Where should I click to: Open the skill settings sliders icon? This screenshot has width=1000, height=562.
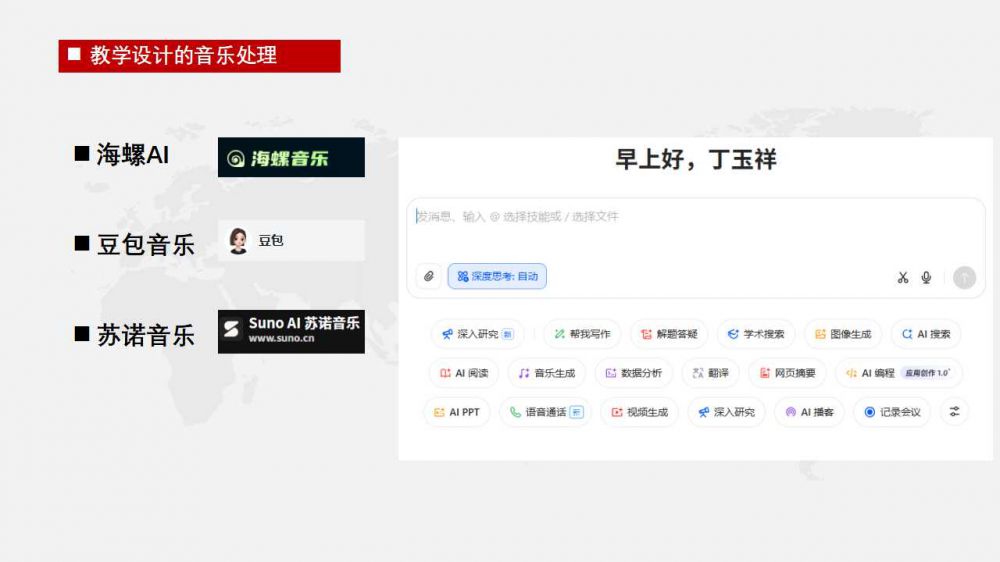click(954, 411)
